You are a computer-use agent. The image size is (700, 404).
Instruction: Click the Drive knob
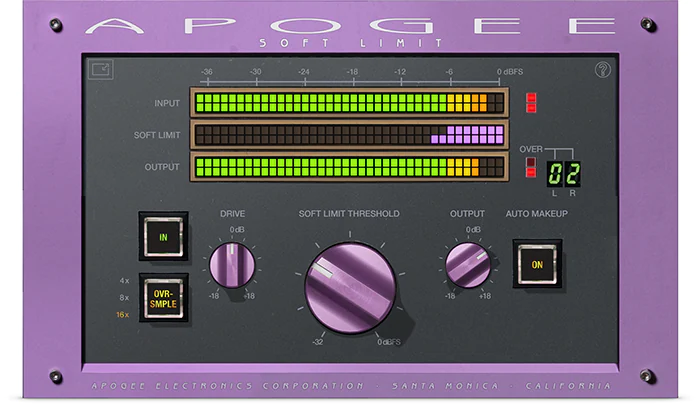232,266
